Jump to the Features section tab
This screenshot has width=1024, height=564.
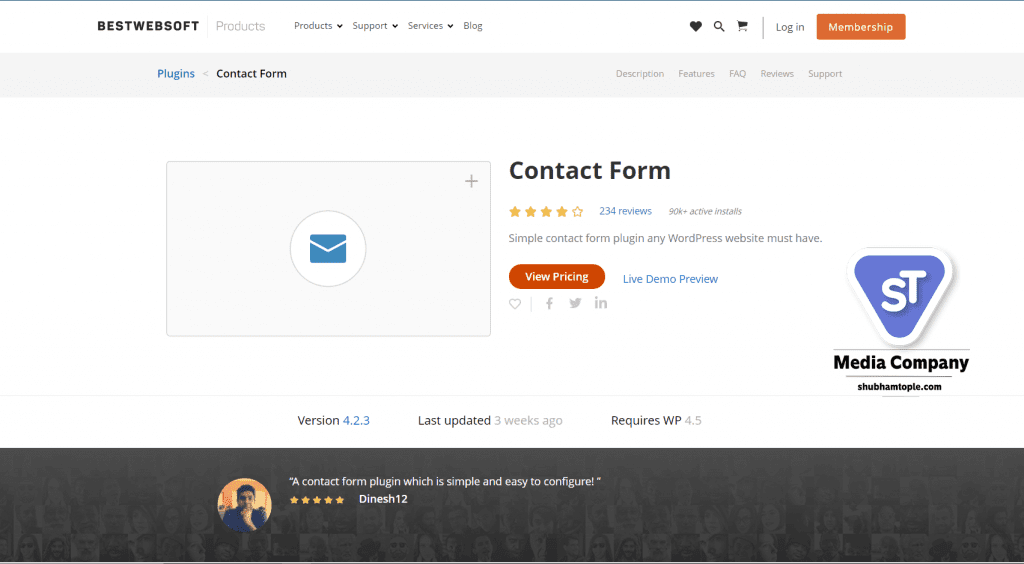696,74
